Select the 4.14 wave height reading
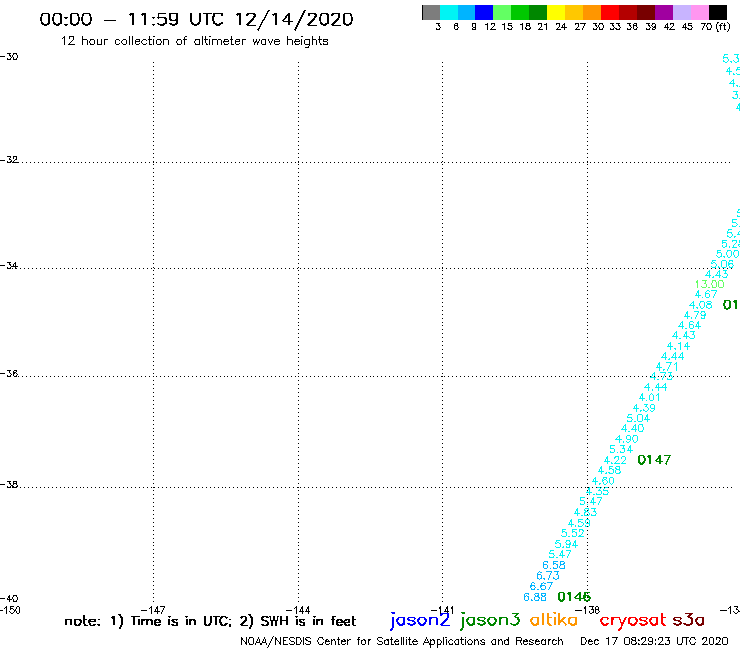The image size is (740, 650). (678, 346)
